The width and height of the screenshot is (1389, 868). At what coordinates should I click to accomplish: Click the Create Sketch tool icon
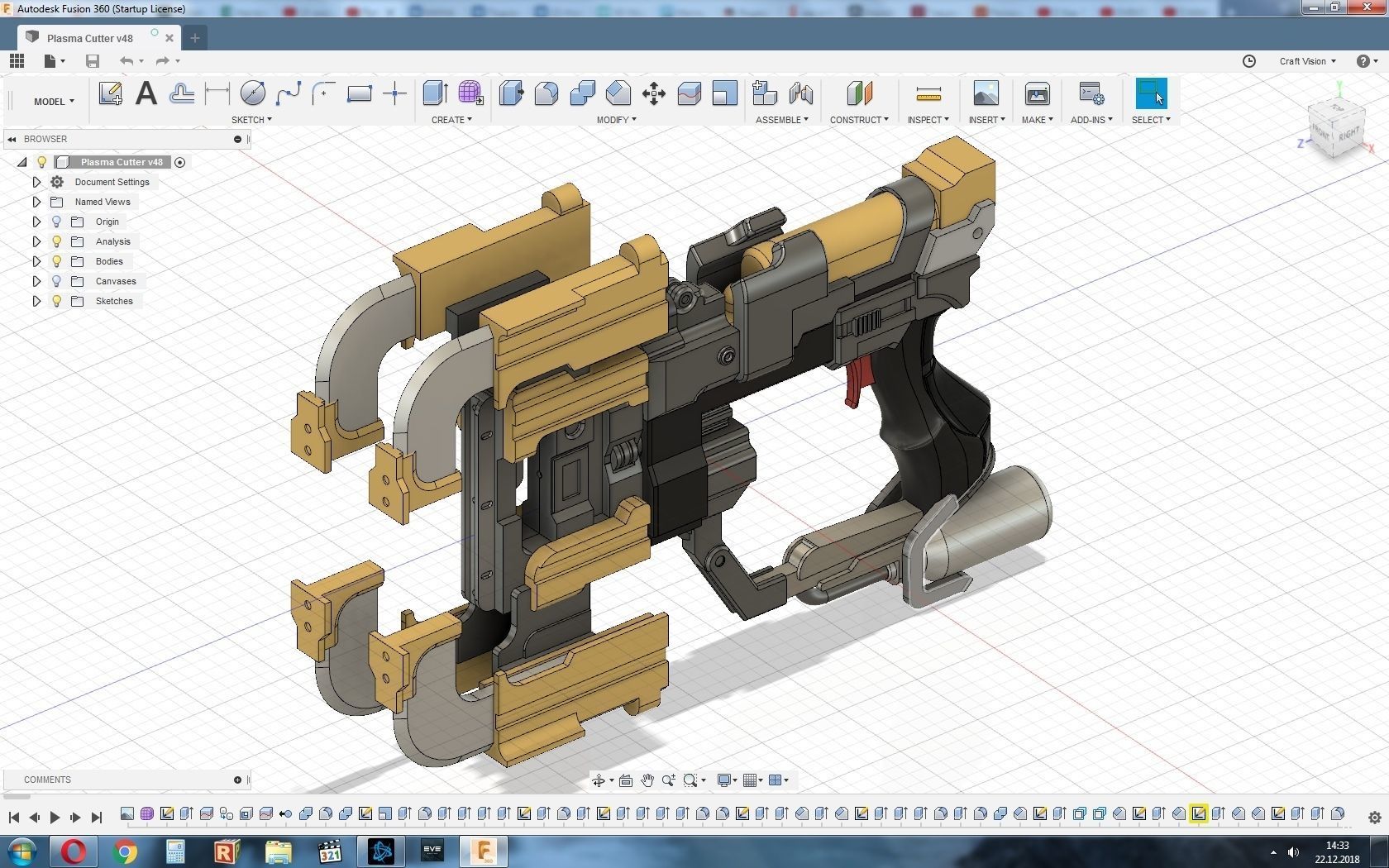(111, 93)
